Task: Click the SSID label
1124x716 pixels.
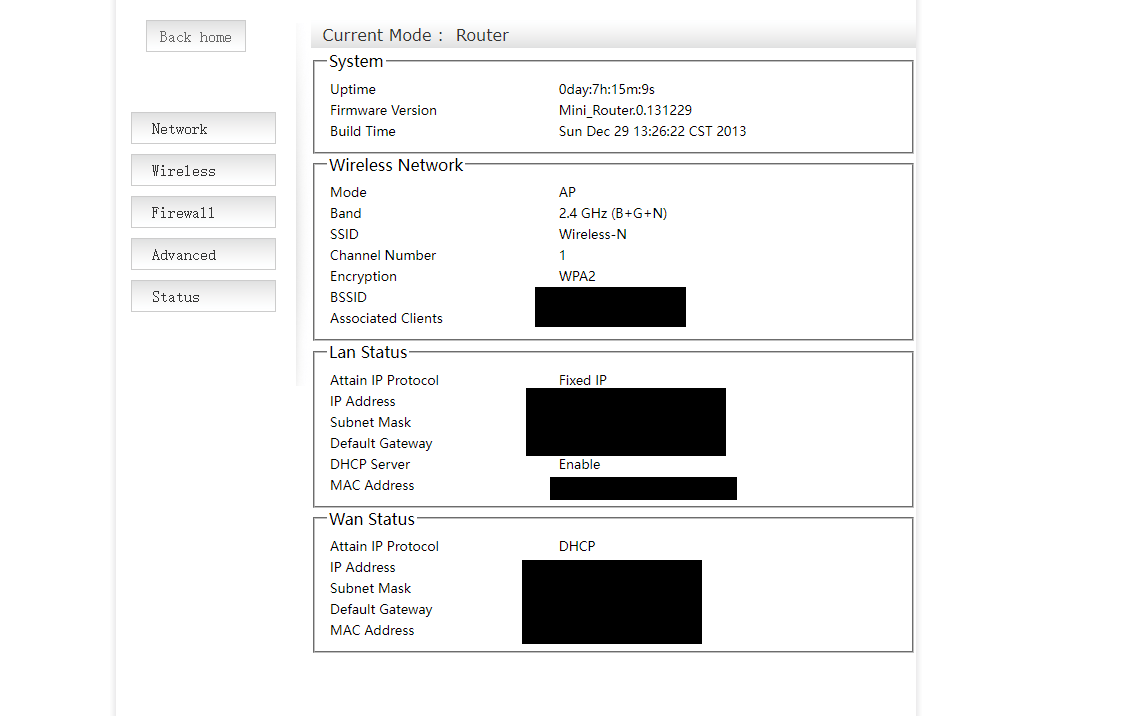Action: coord(344,234)
